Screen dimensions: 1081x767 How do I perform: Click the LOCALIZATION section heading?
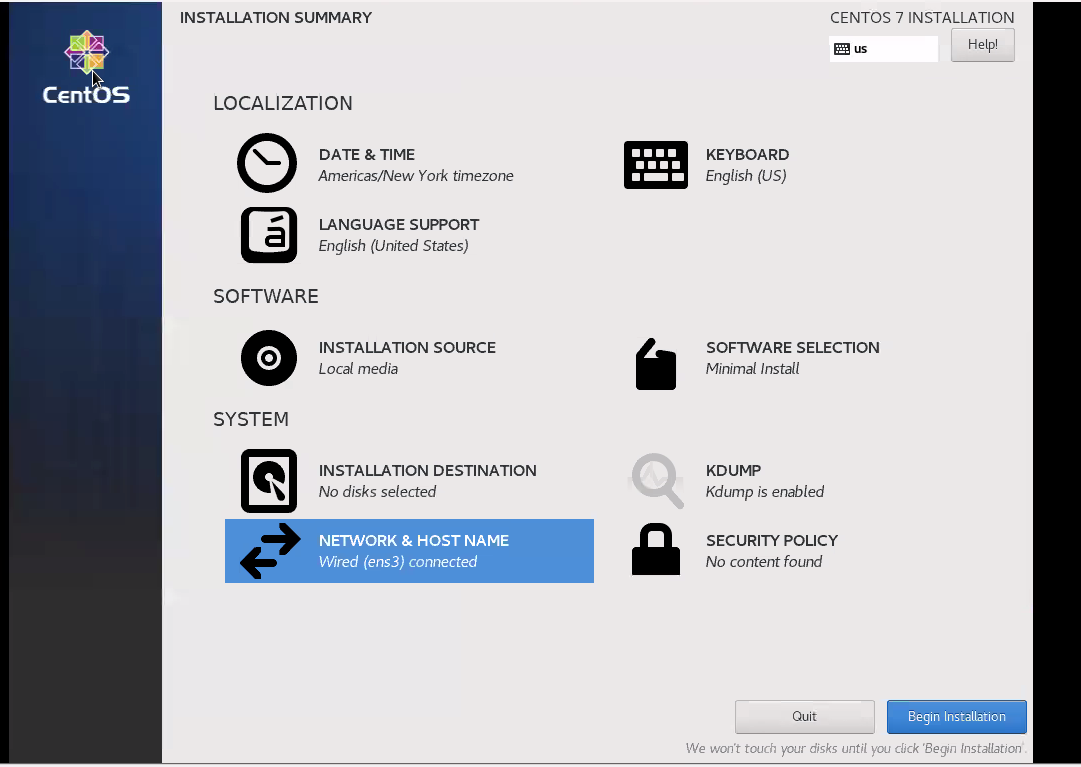(283, 103)
